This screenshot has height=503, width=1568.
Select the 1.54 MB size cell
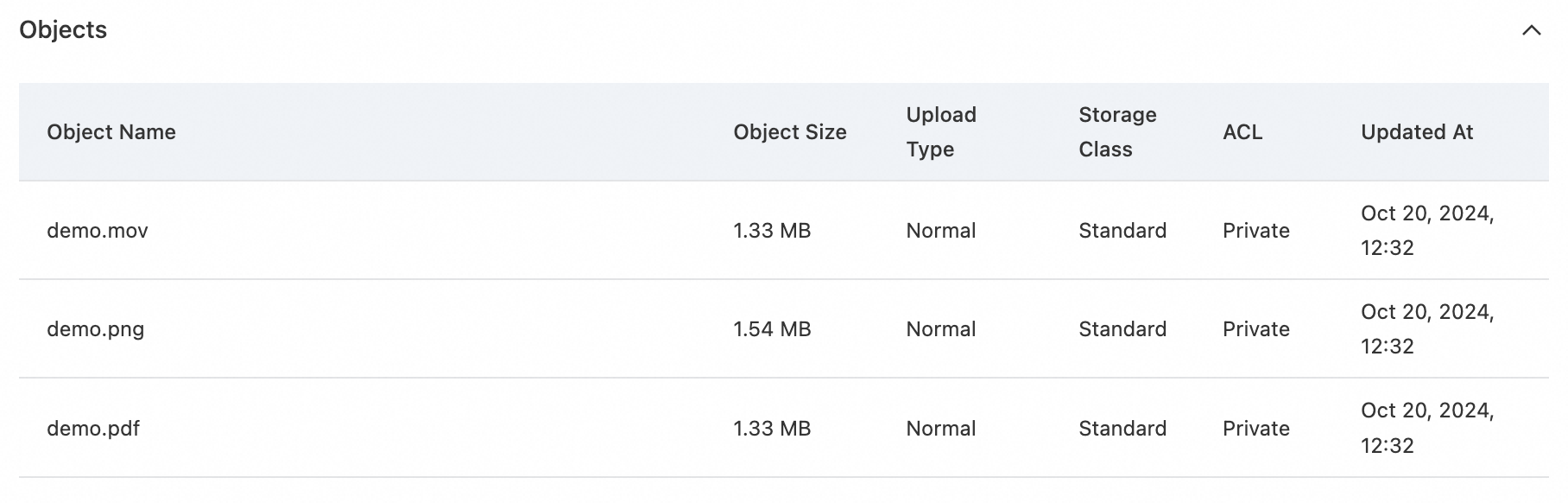(772, 329)
